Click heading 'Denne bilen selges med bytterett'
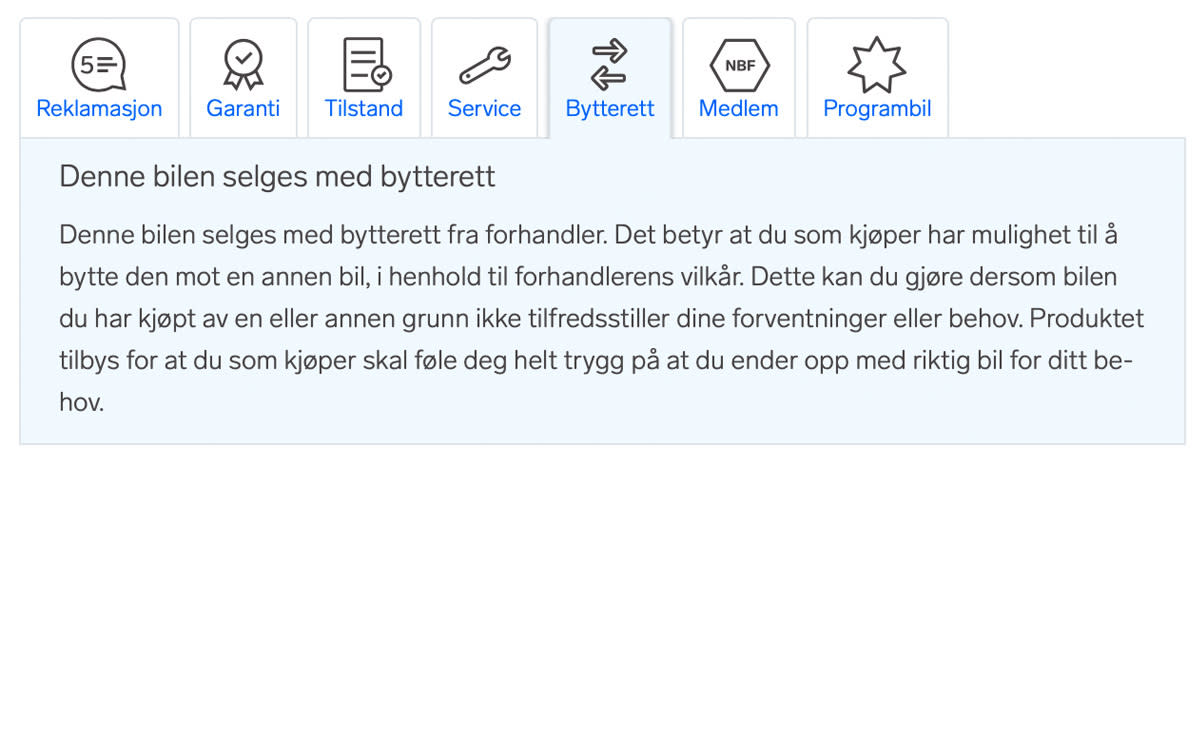 277,177
